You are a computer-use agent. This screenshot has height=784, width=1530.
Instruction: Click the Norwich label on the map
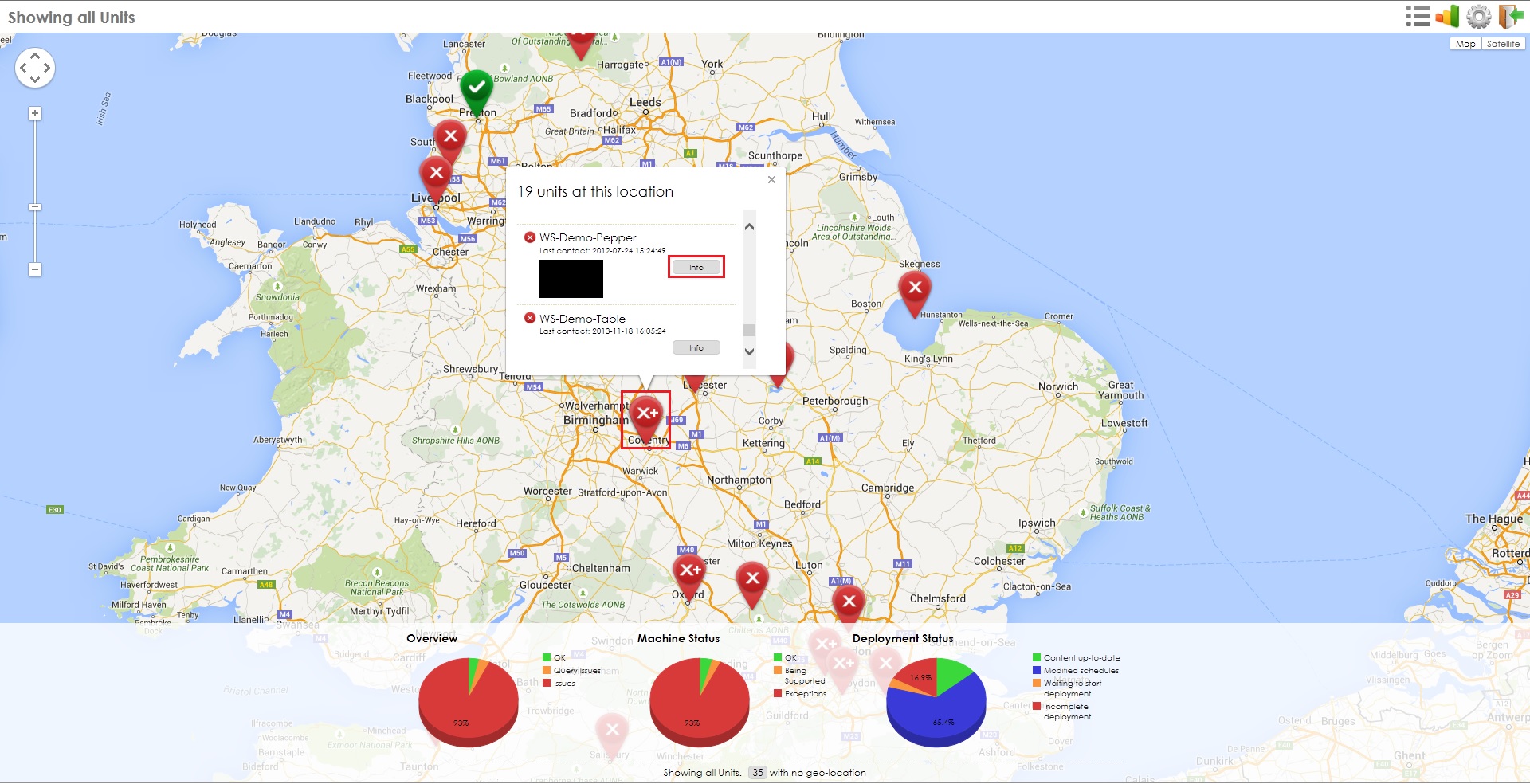click(1058, 386)
